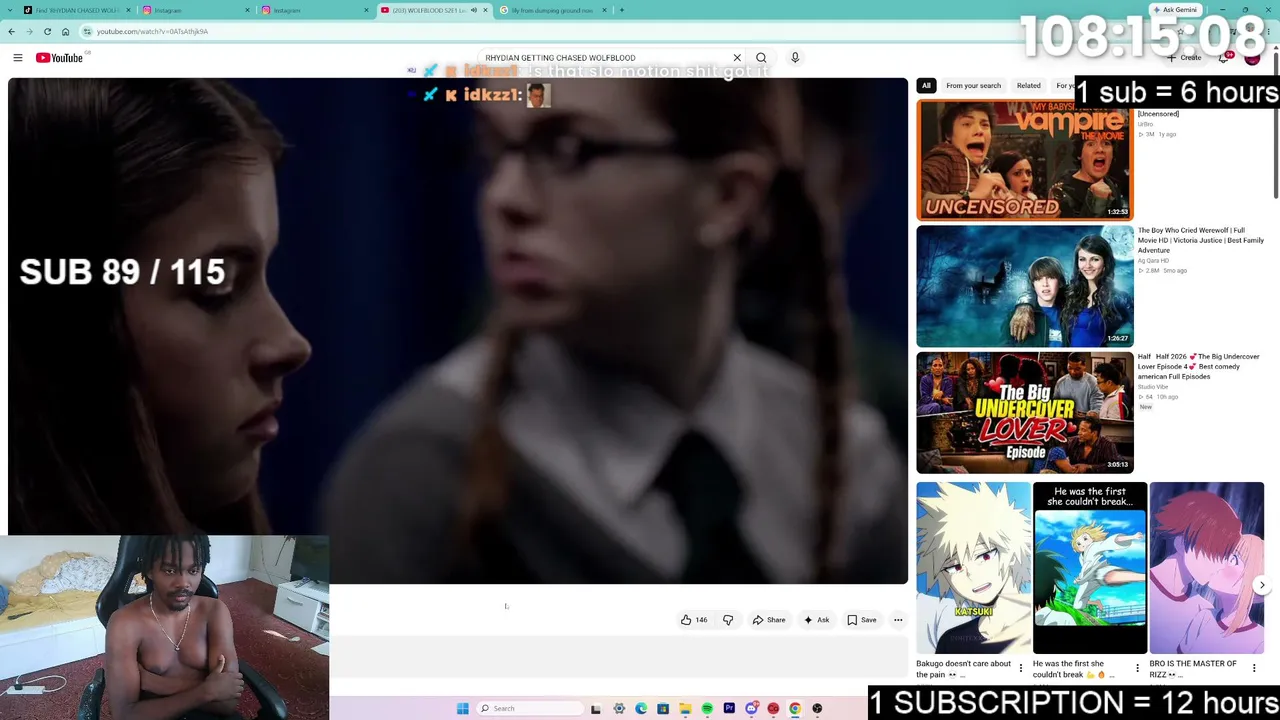Like the video with thumbs up icon
The width and height of the screenshot is (1280, 720).
click(x=694, y=620)
